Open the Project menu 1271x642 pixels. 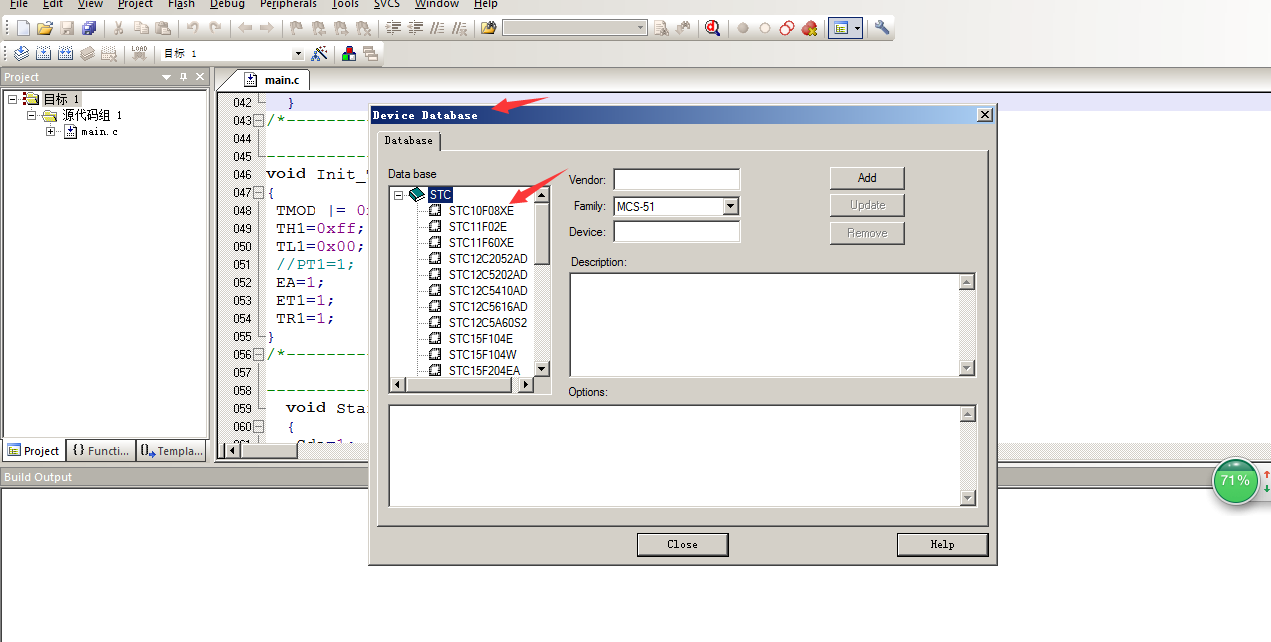pos(135,4)
